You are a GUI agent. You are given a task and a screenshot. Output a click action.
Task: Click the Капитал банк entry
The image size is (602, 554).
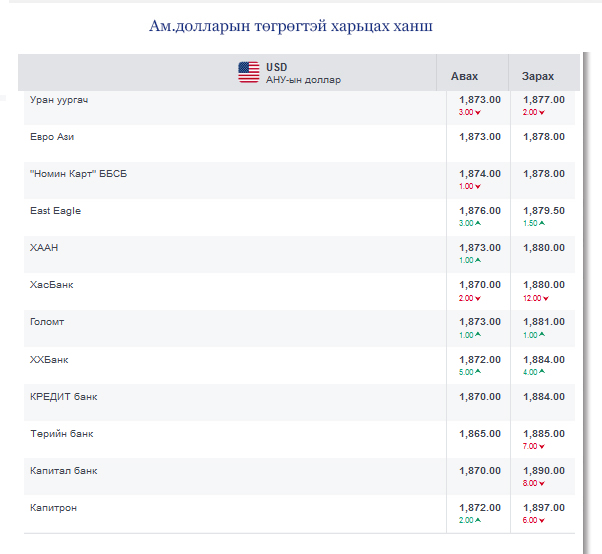tap(64, 470)
